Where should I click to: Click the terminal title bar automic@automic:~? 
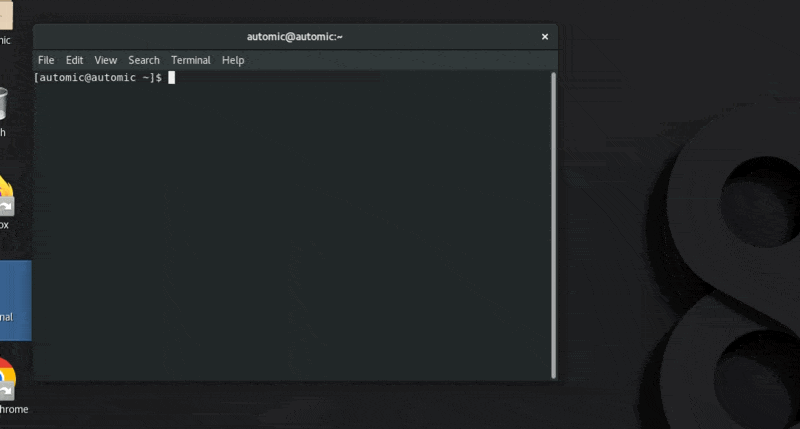click(295, 37)
